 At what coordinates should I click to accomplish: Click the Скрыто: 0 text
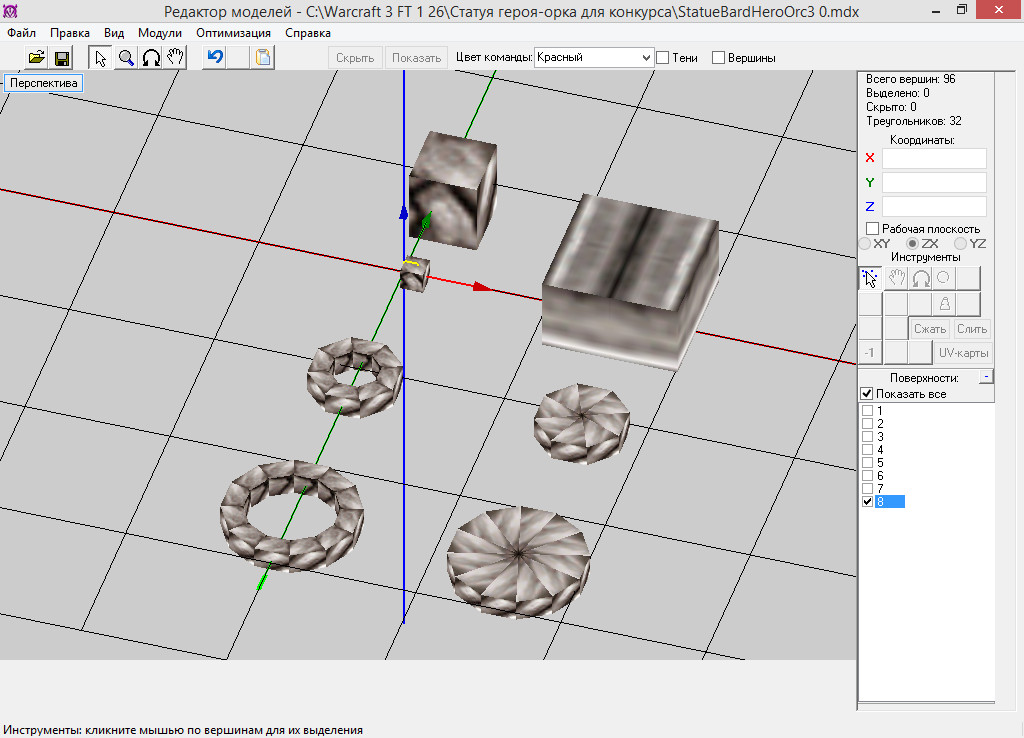[x=891, y=107]
